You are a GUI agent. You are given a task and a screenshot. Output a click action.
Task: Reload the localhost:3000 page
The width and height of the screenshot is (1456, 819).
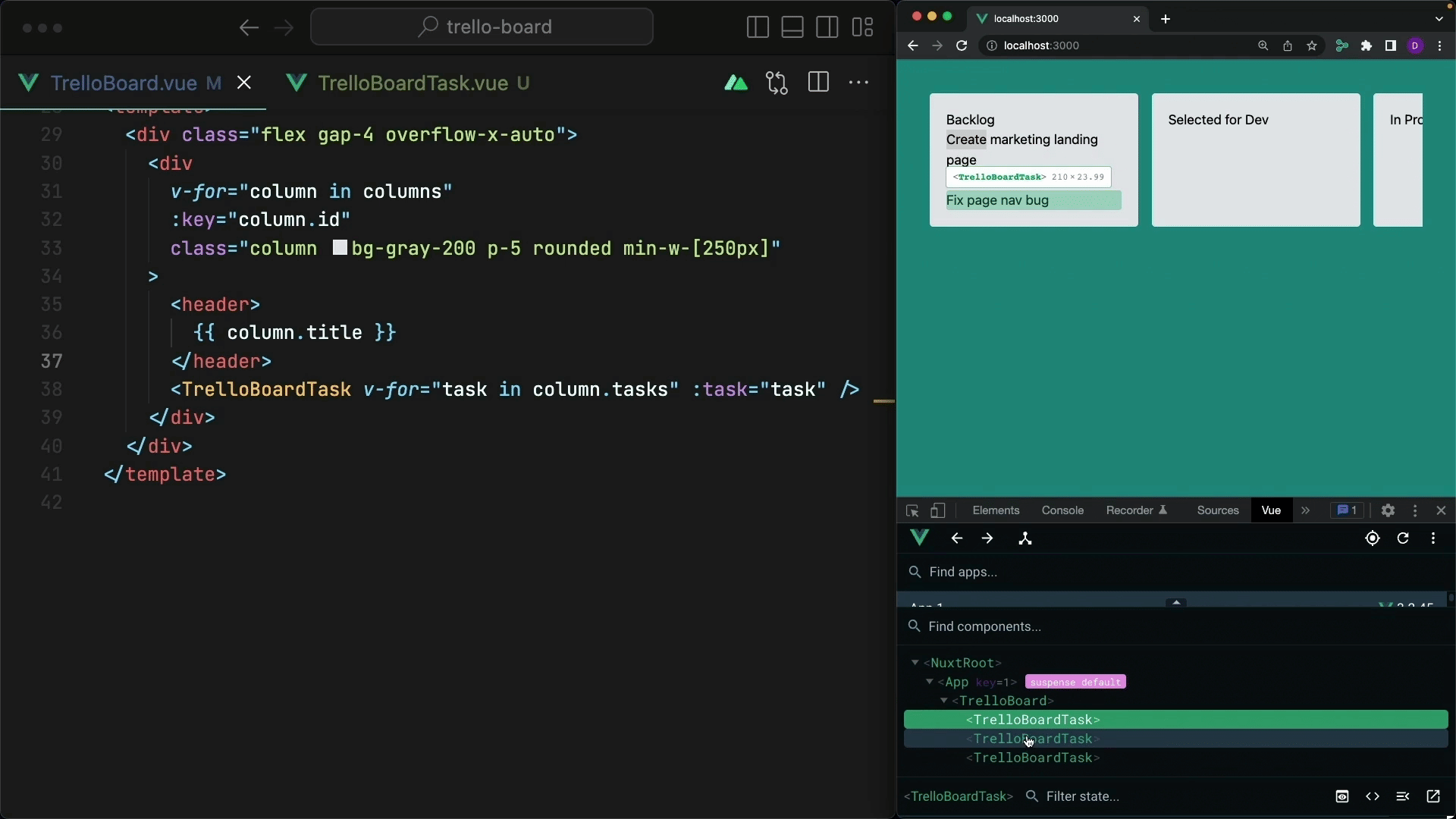click(x=962, y=46)
